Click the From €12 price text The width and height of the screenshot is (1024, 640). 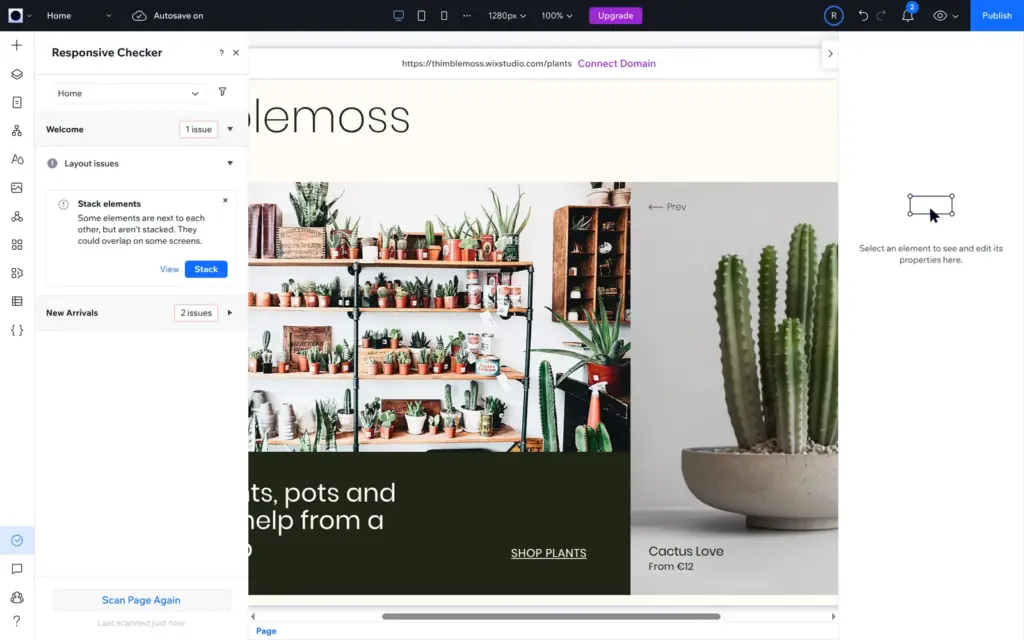671,566
